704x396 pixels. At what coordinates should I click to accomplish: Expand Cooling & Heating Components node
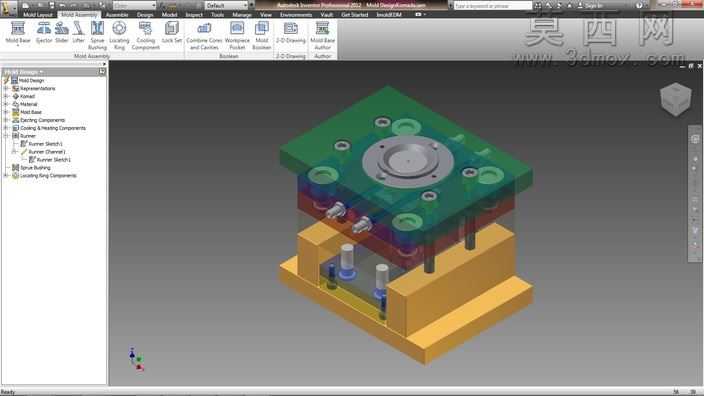point(6,128)
